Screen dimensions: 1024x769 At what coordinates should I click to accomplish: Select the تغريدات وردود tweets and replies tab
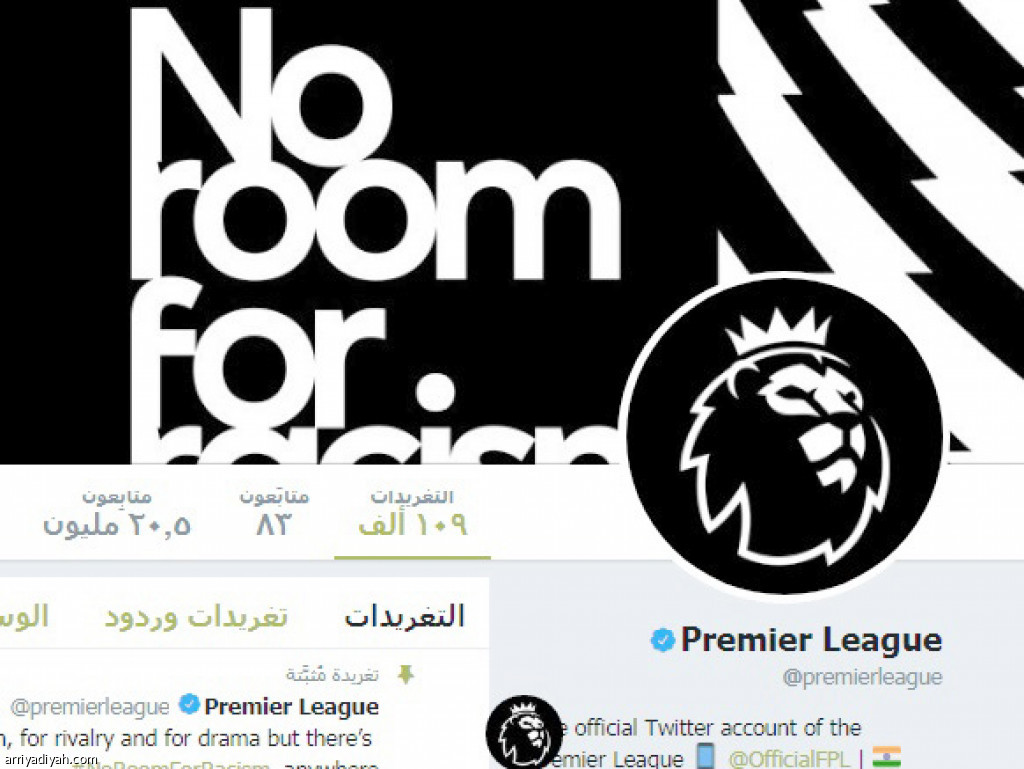(196, 616)
